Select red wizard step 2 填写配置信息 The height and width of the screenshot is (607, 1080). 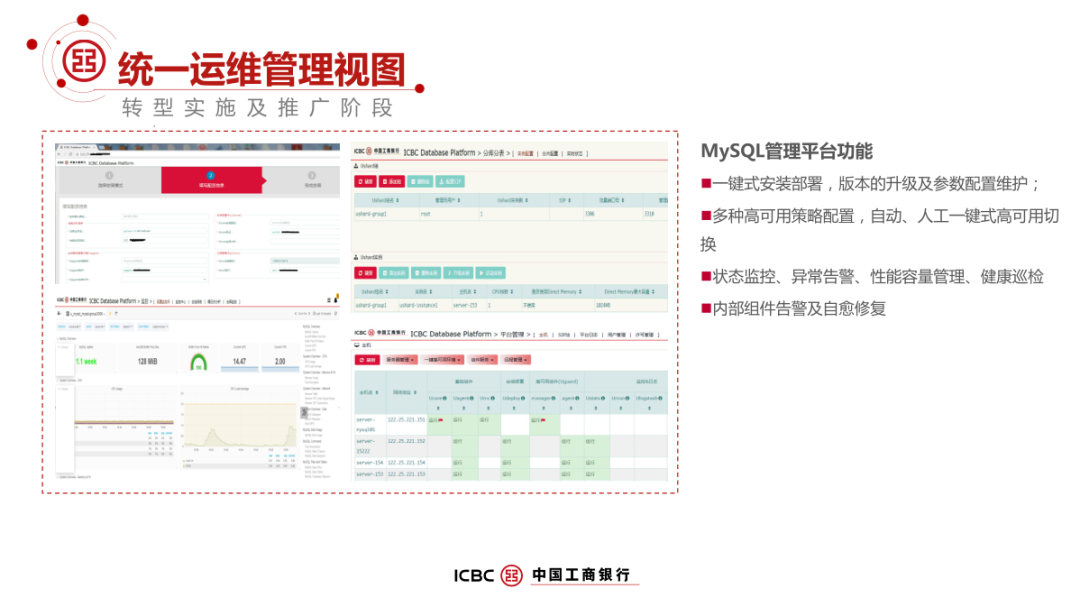211,180
